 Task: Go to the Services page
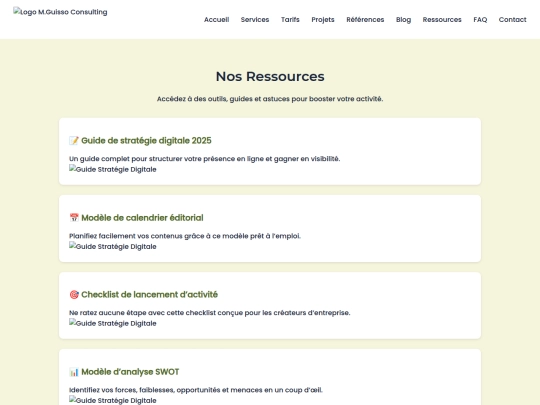point(255,20)
